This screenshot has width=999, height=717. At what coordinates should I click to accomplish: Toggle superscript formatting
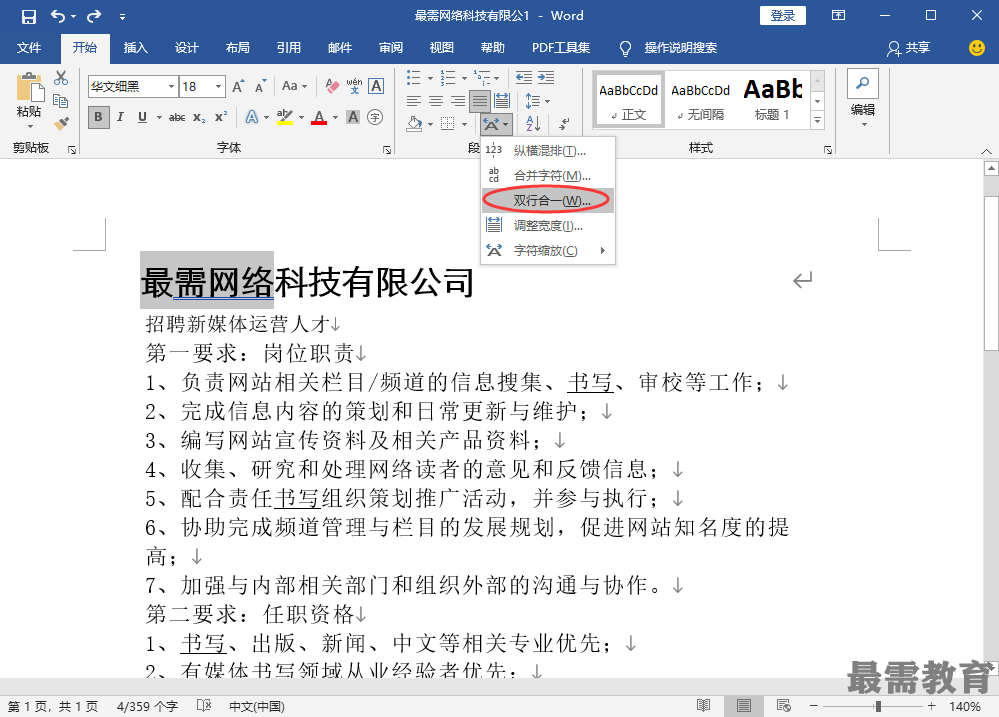point(220,117)
